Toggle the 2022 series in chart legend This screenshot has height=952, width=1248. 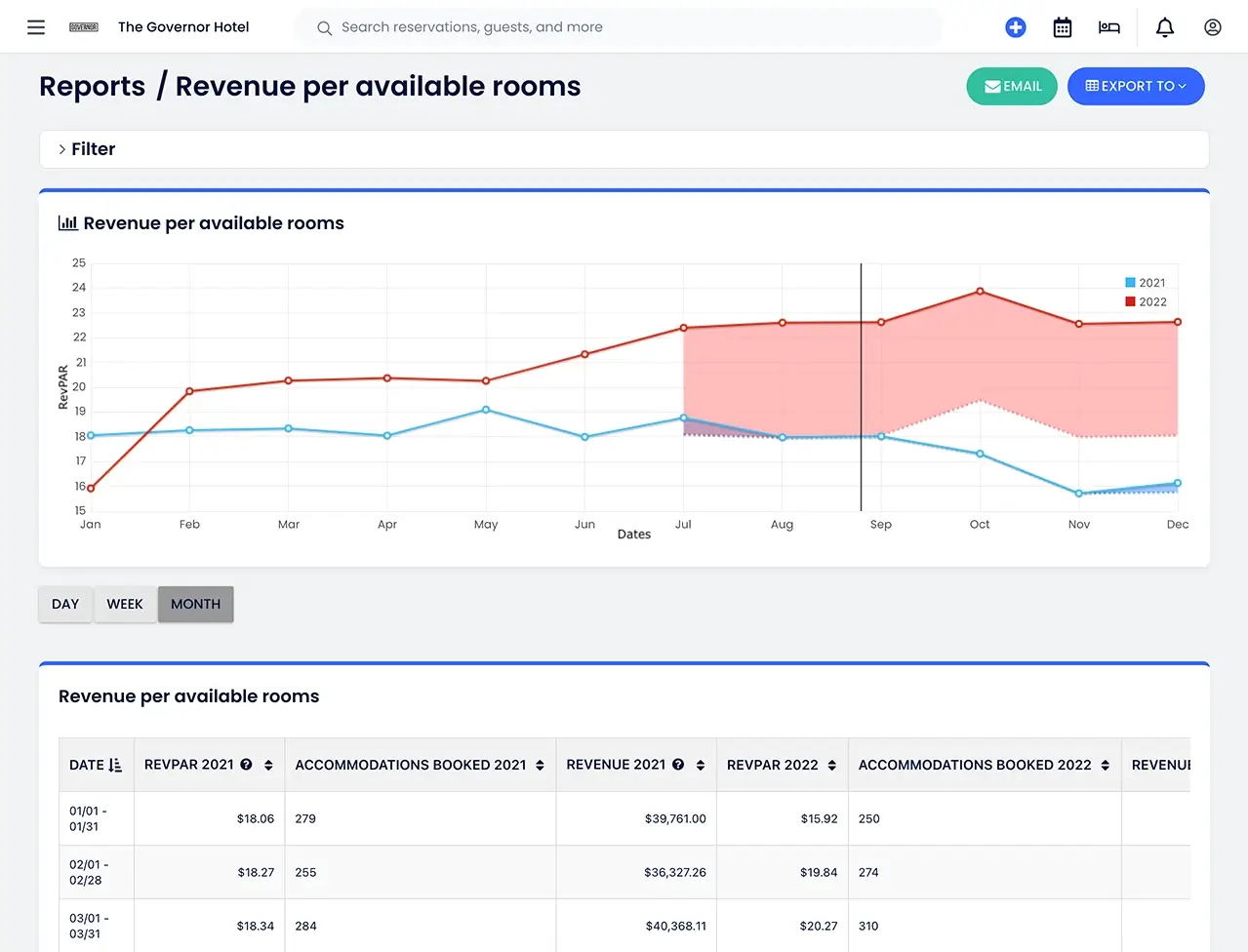click(x=1145, y=302)
